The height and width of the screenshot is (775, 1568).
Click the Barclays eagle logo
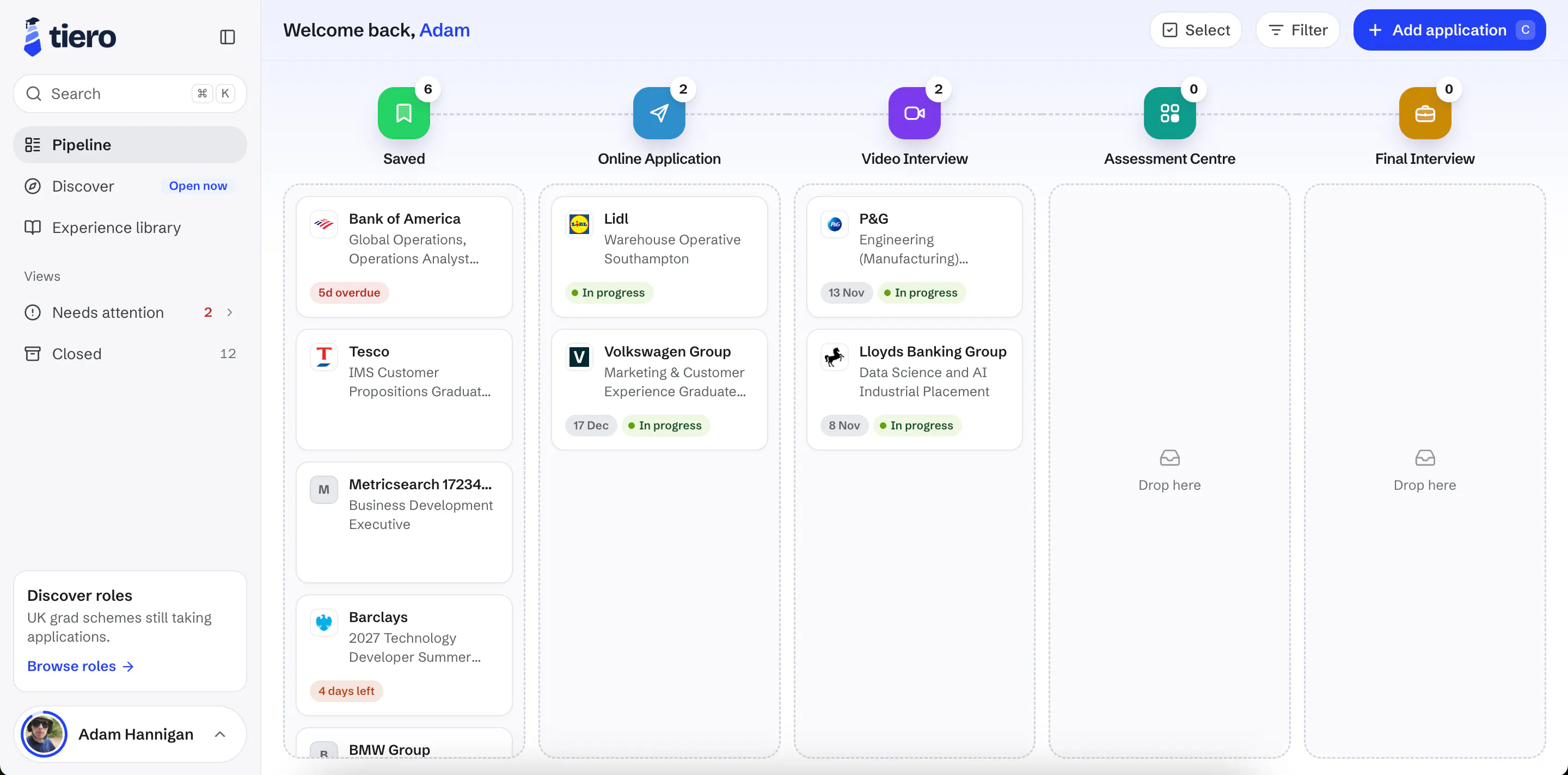[x=324, y=622]
